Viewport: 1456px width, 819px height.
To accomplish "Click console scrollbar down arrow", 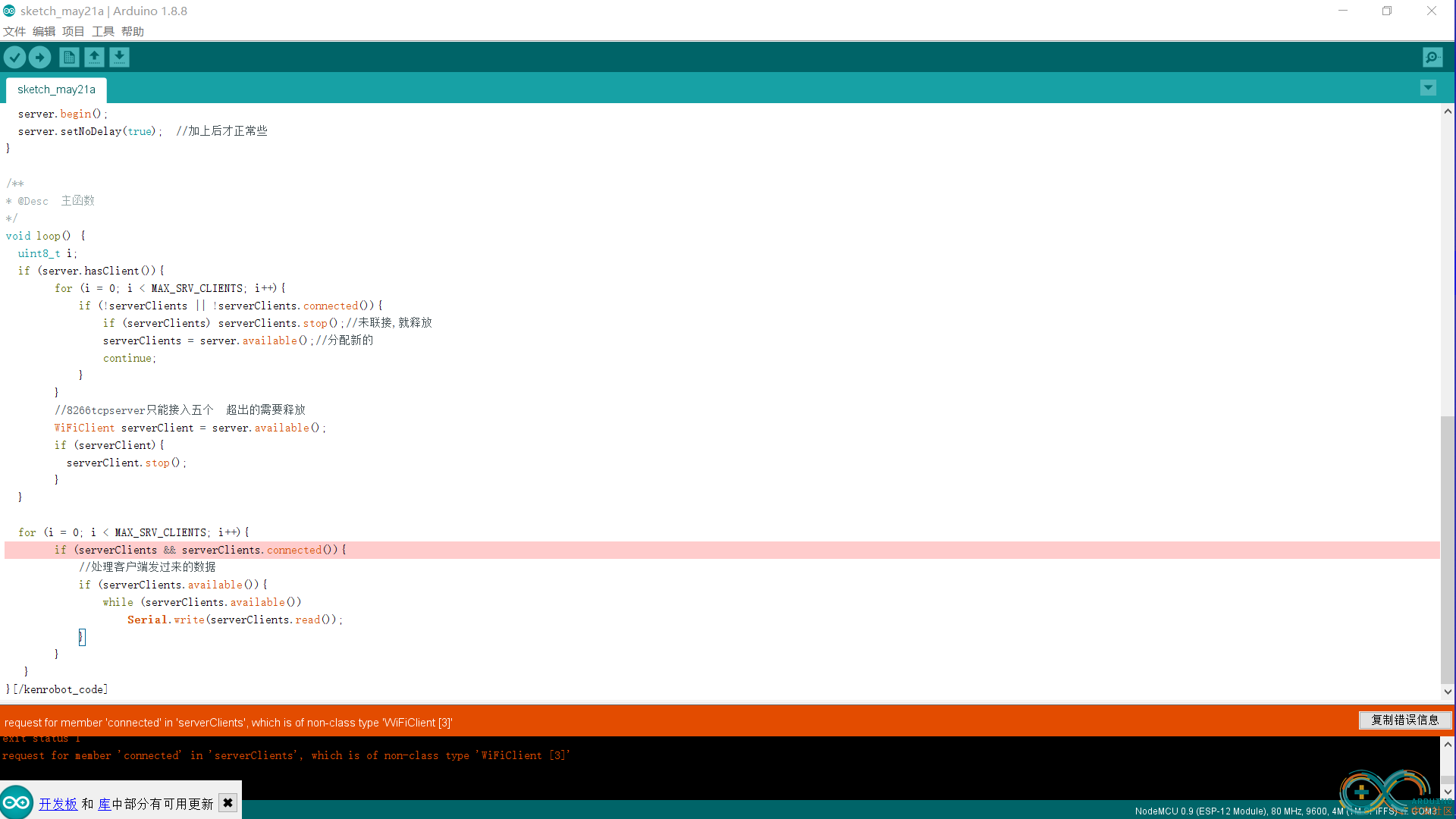I will [x=1448, y=792].
